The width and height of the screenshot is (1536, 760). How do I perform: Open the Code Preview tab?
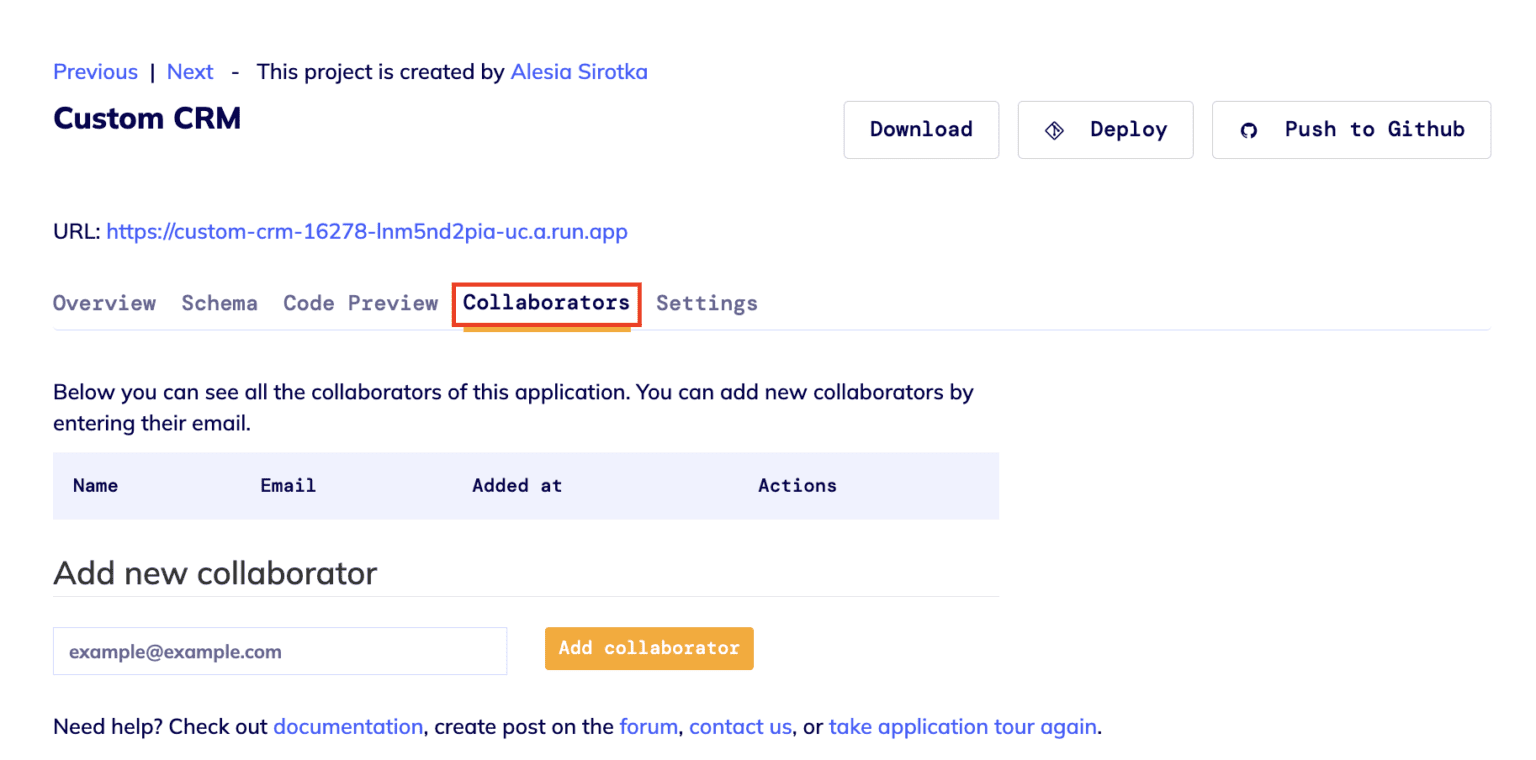pyautogui.click(x=359, y=303)
